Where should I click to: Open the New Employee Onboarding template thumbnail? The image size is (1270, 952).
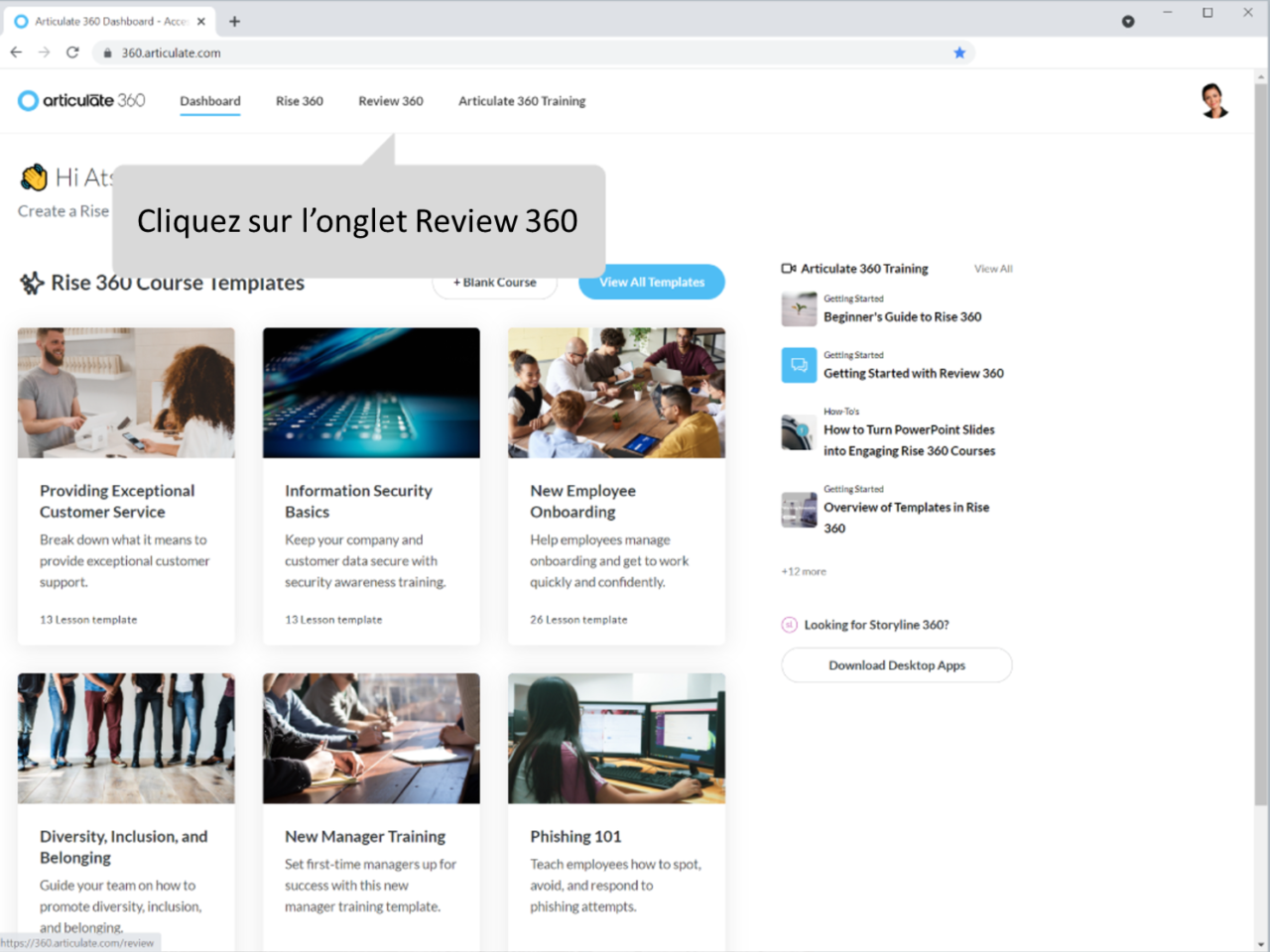616,392
